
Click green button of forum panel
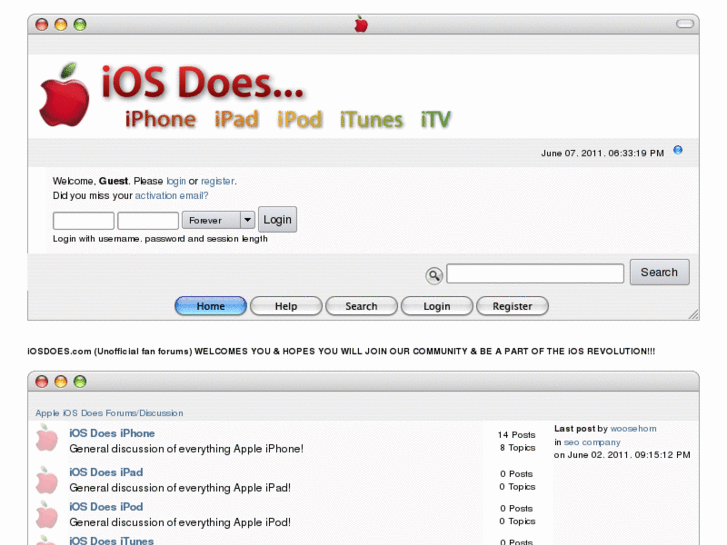click(x=80, y=381)
